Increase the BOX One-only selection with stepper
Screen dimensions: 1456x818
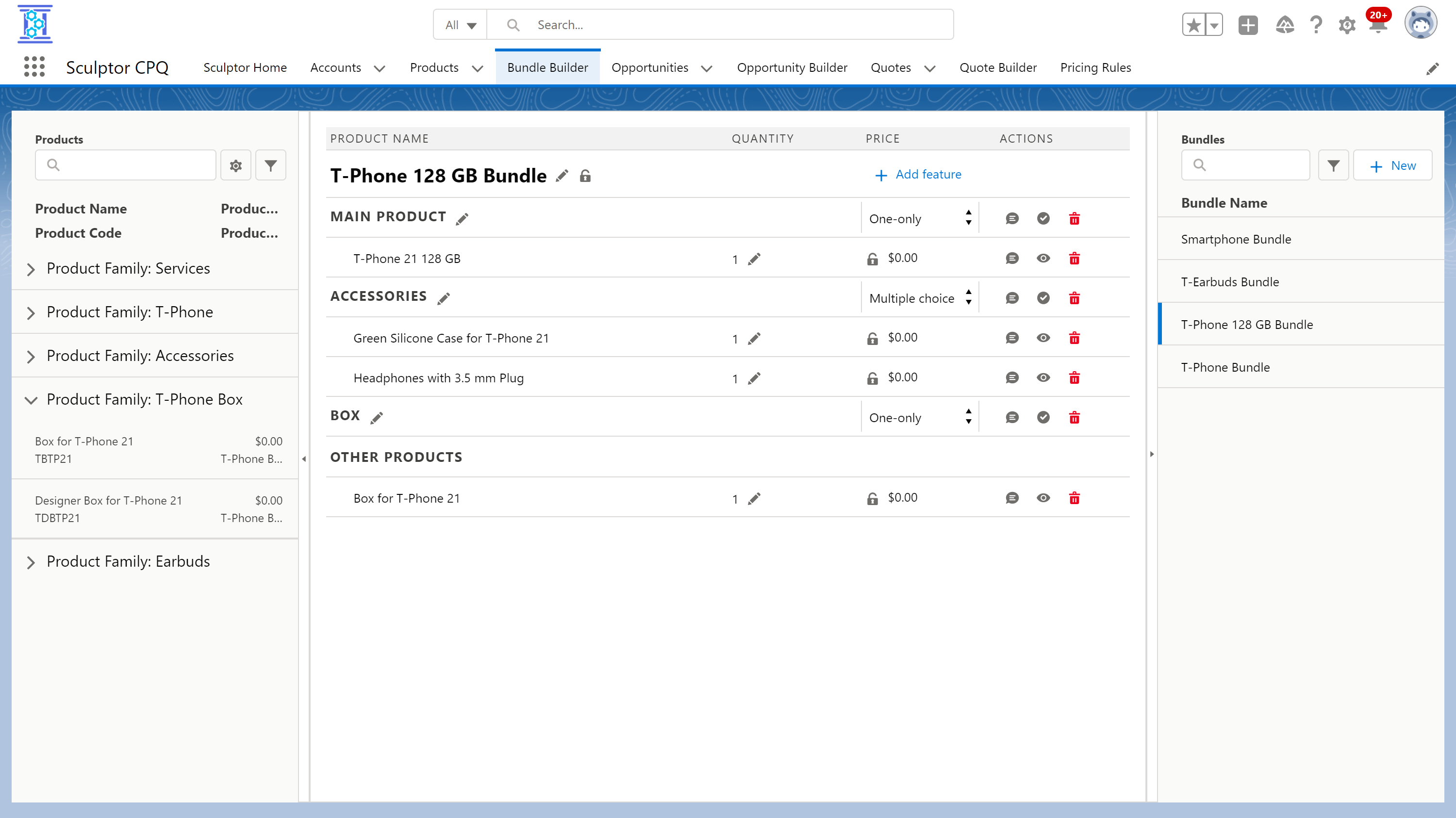968,413
